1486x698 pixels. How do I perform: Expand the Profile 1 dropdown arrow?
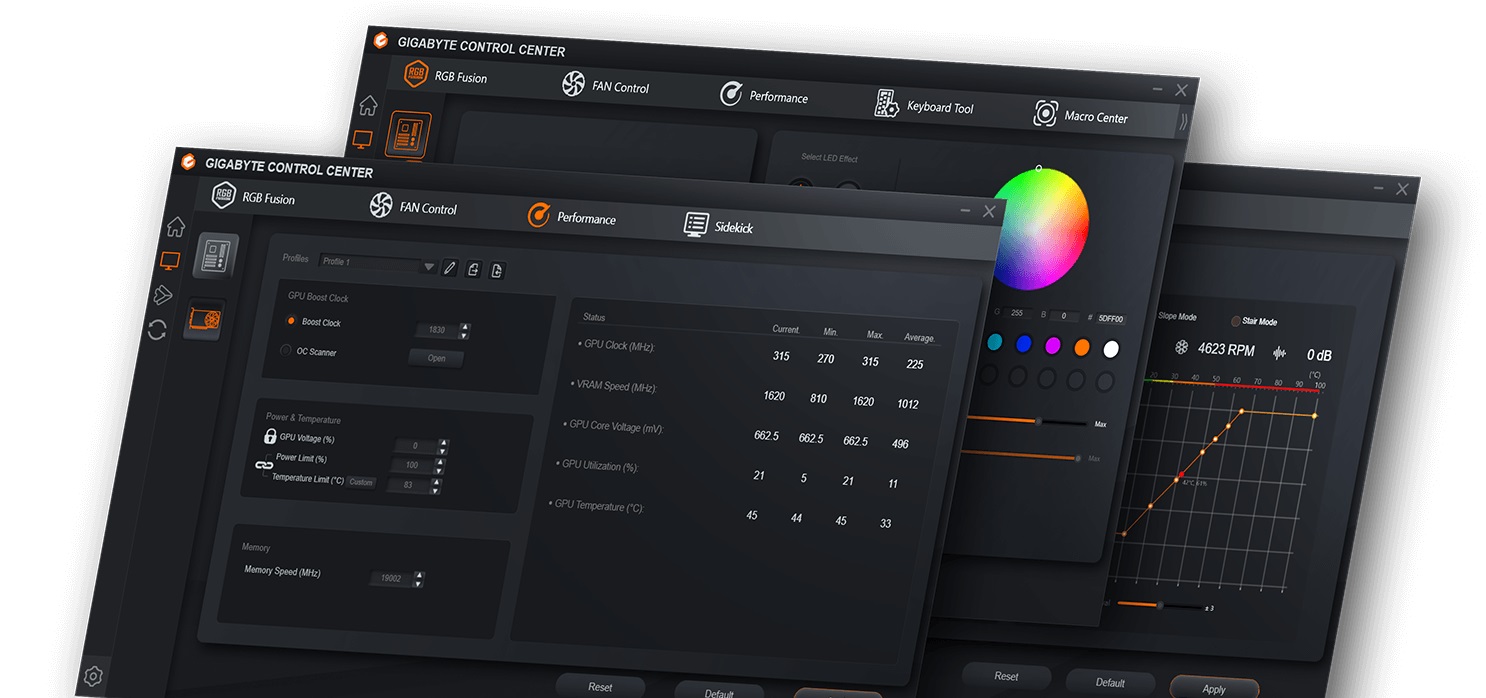(x=429, y=266)
